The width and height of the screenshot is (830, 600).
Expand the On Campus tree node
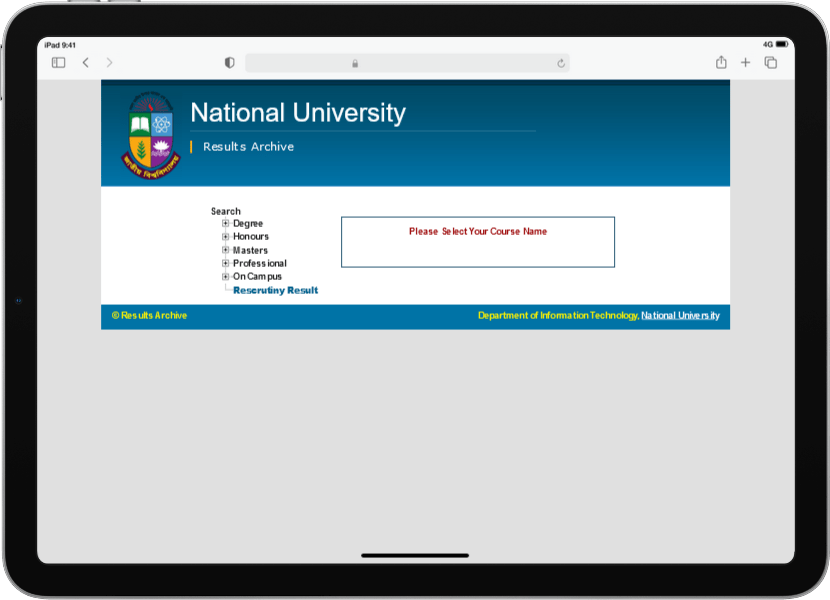(225, 276)
